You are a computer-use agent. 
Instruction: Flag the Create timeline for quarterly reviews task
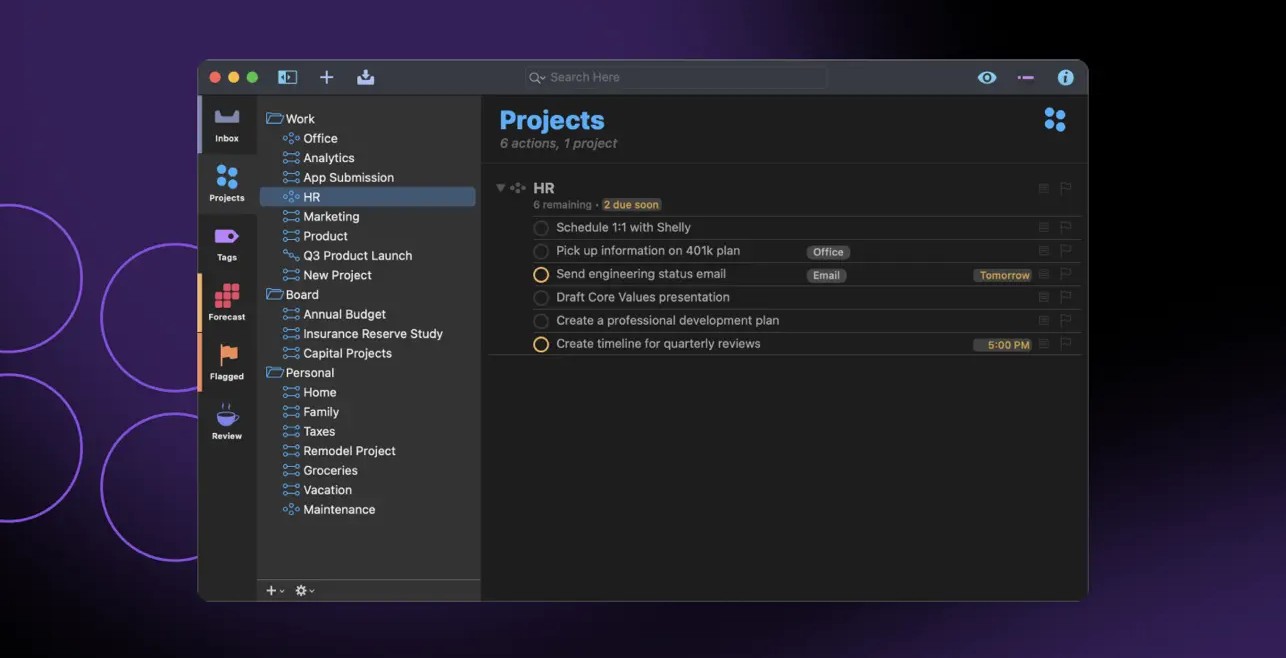click(1066, 344)
